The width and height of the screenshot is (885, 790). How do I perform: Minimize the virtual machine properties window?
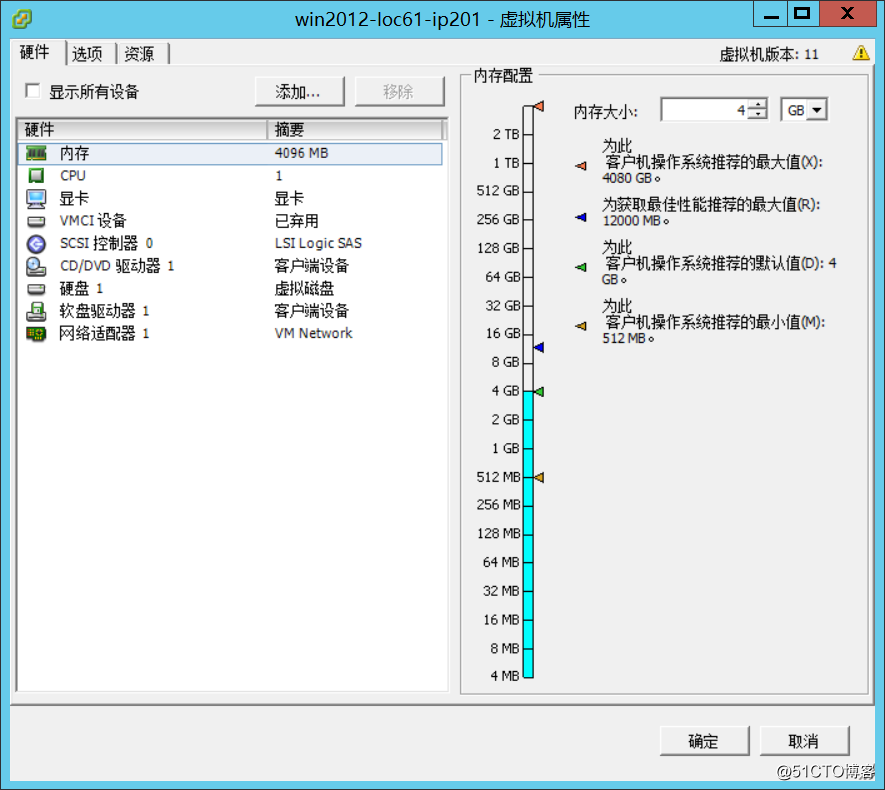tap(771, 14)
